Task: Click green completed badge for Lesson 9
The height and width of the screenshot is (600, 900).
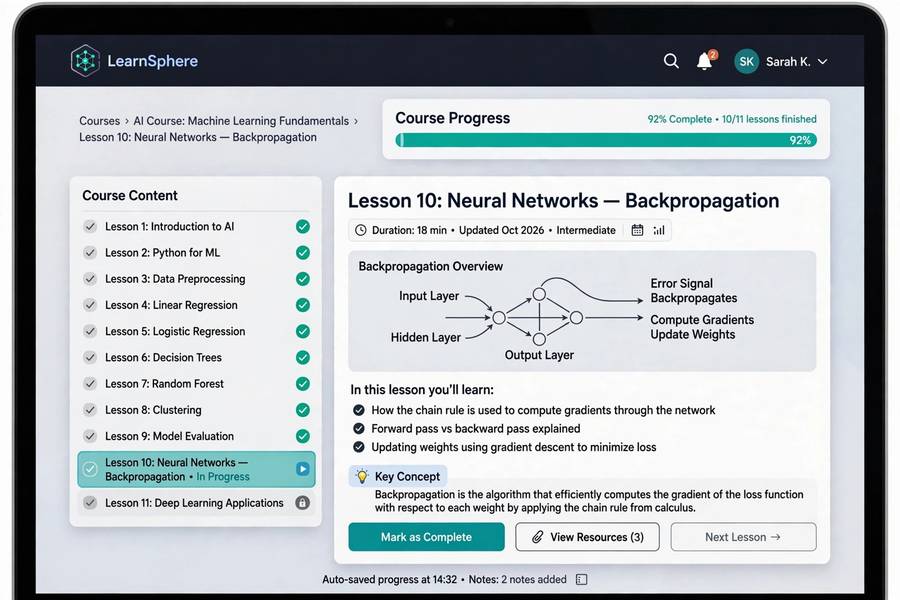Action: point(303,436)
